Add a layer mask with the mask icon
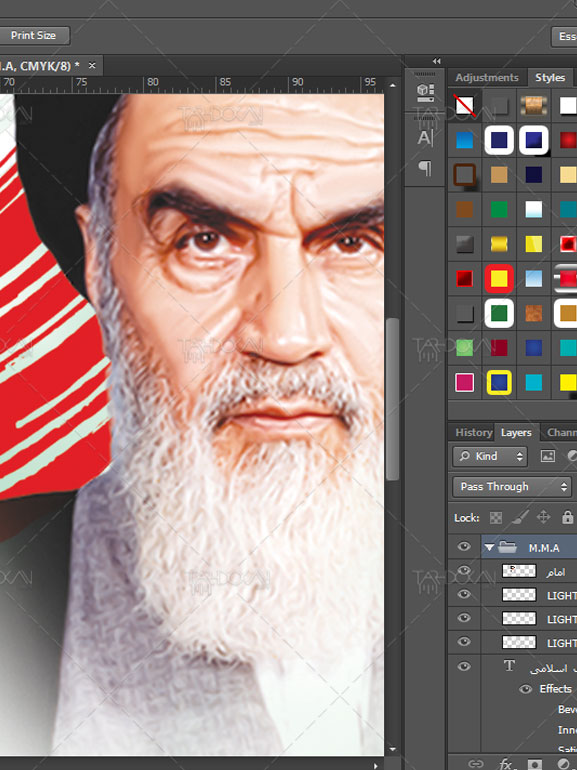The width and height of the screenshot is (577, 770). pos(535,764)
